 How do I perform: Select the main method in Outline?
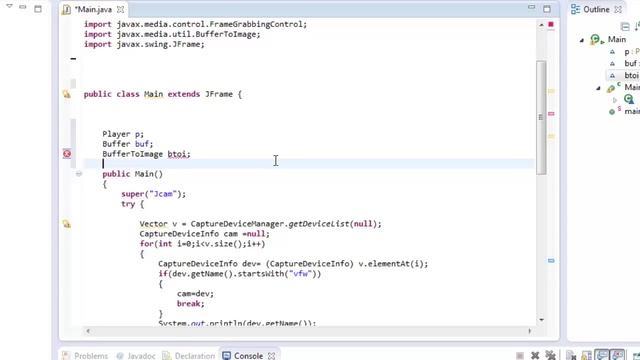click(632, 111)
